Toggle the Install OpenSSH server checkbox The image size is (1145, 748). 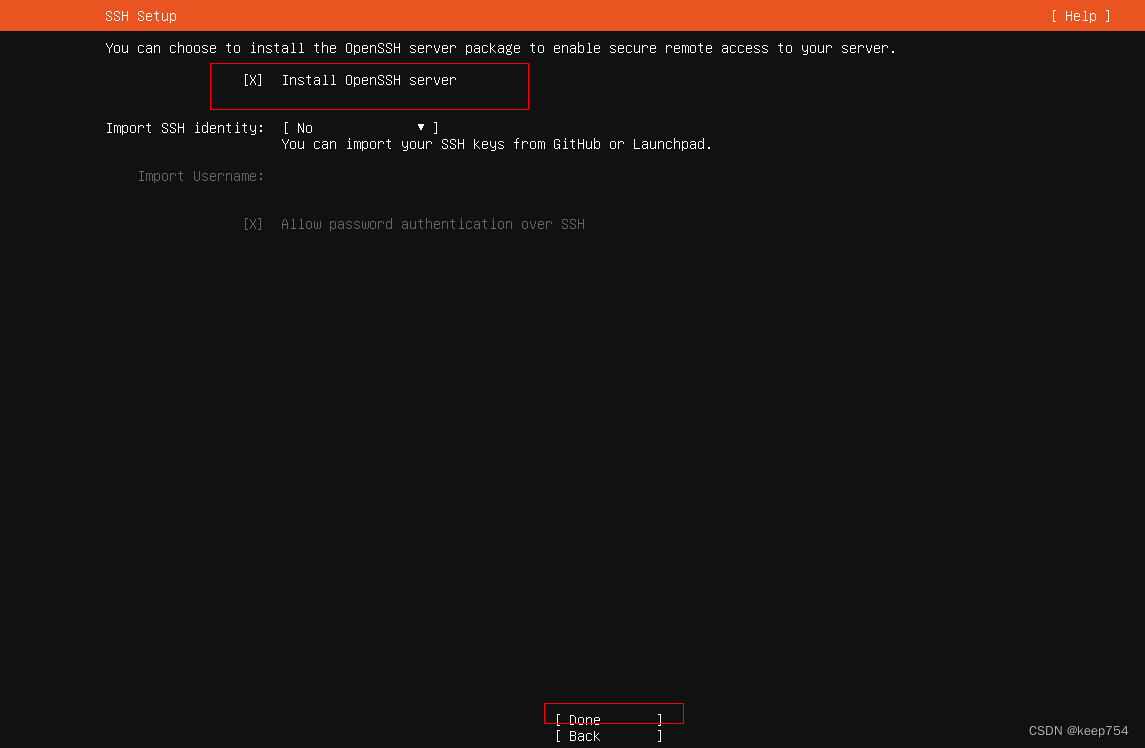253,80
